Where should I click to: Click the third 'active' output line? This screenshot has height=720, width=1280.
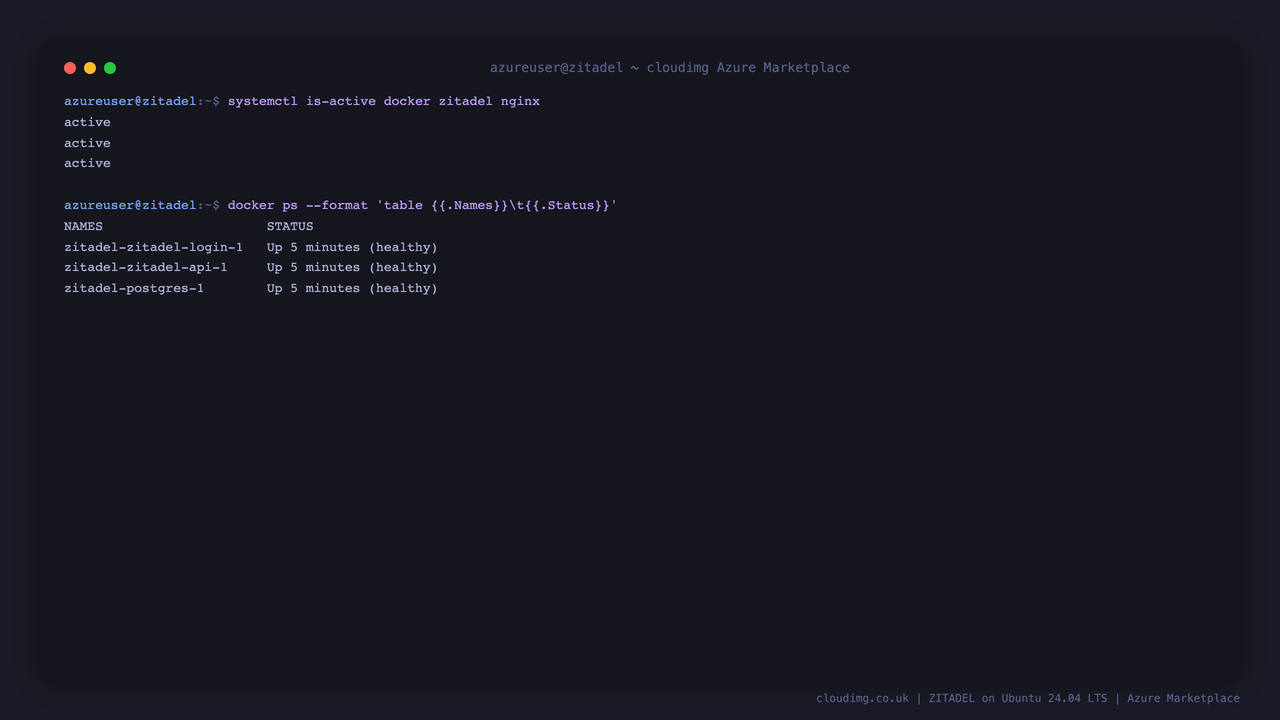(x=87, y=163)
